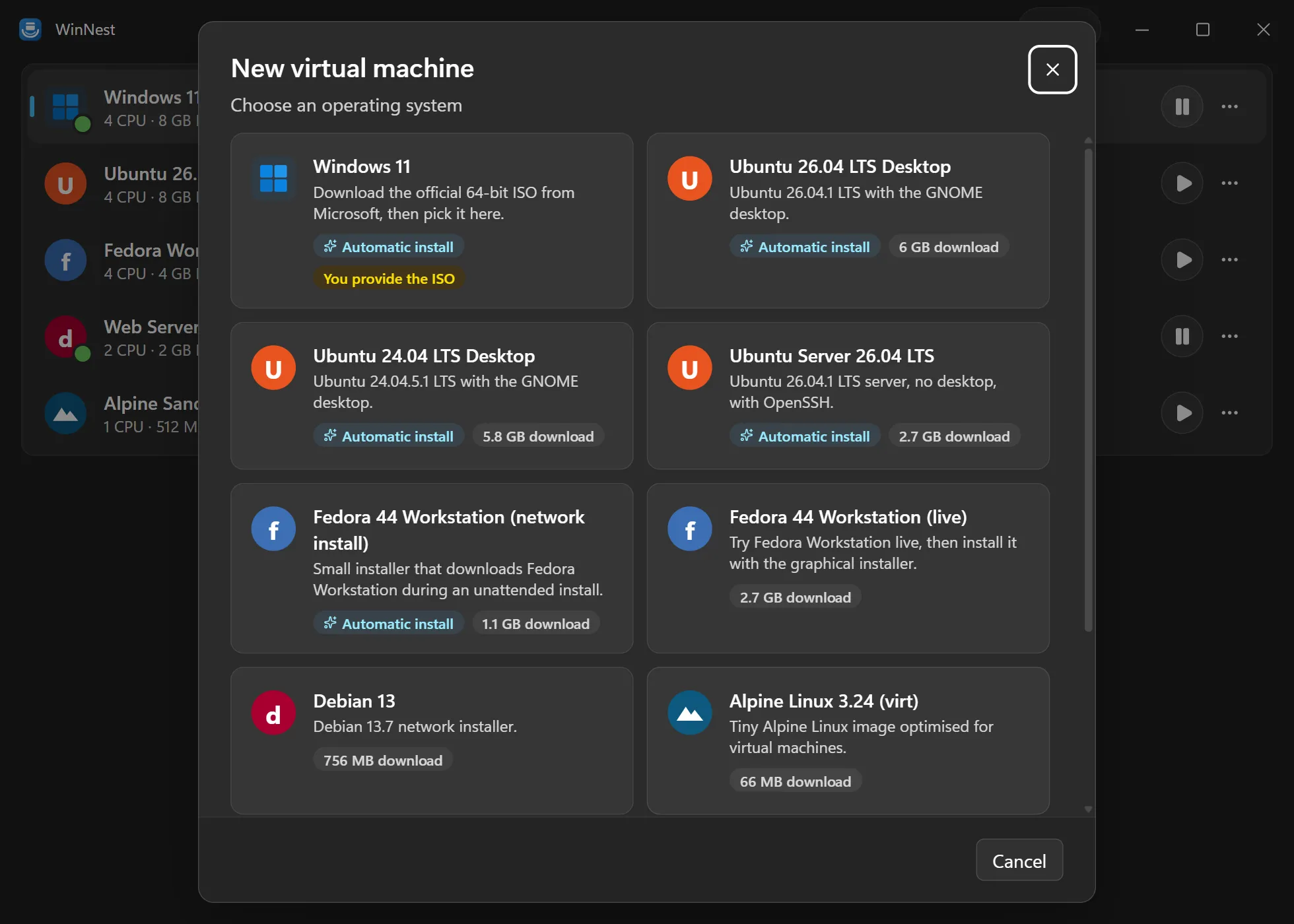Click the '1.1 GB download' badge
This screenshot has width=1294, height=924.
535,624
